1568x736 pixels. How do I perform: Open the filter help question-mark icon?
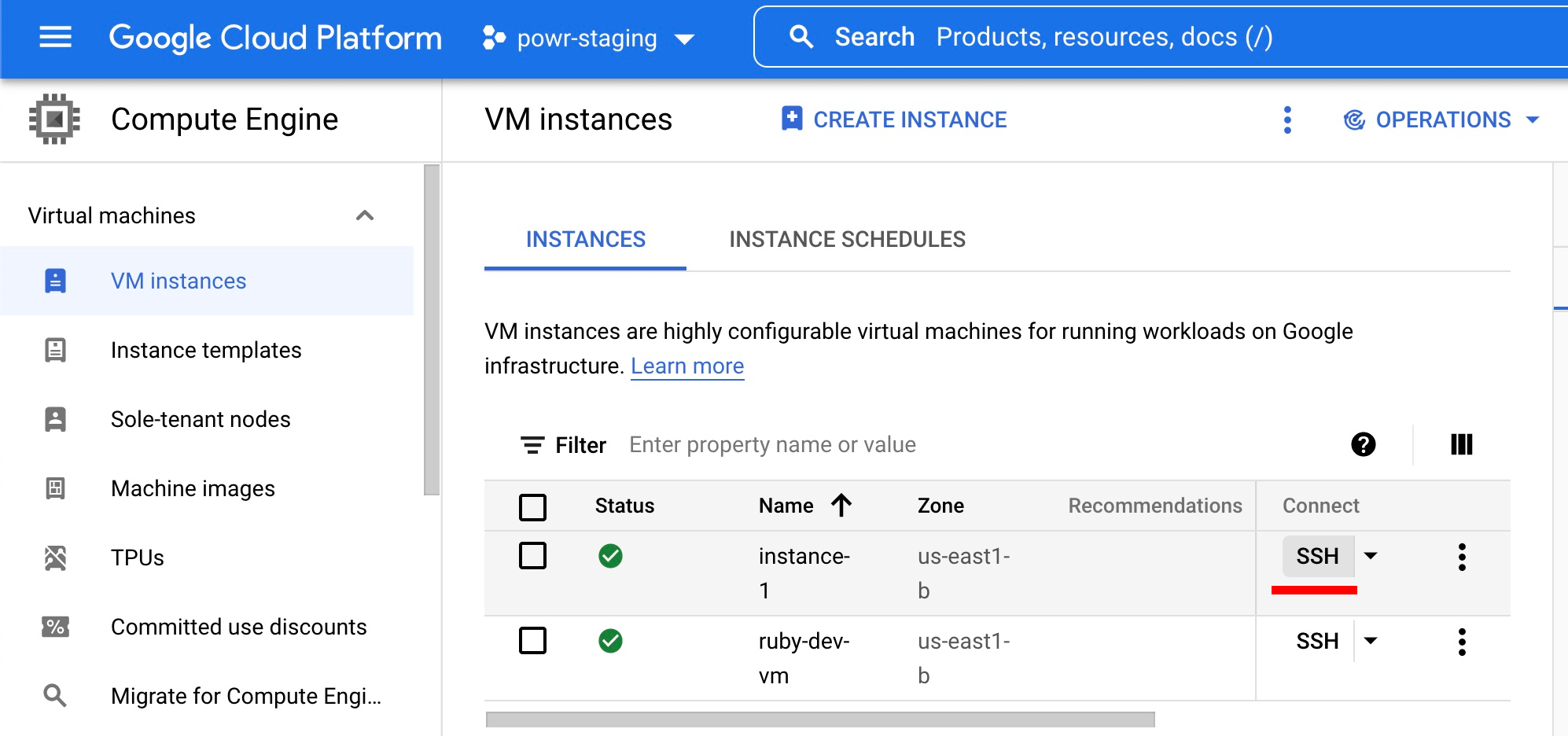click(x=1363, y=444)
